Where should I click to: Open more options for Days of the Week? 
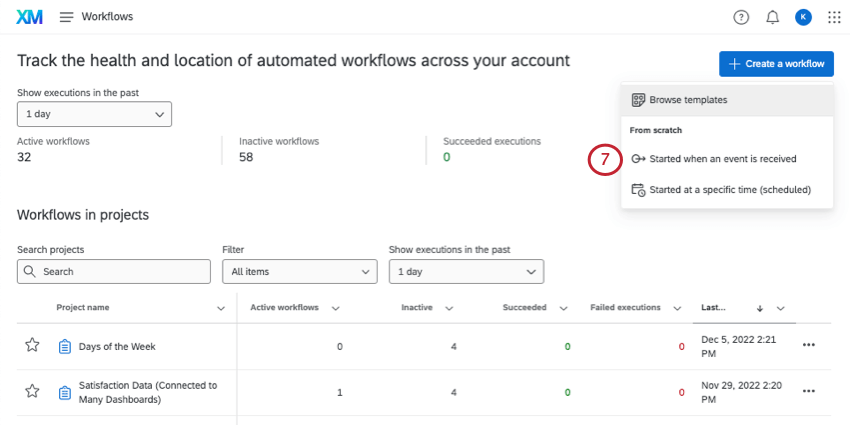tap(809, 346)
